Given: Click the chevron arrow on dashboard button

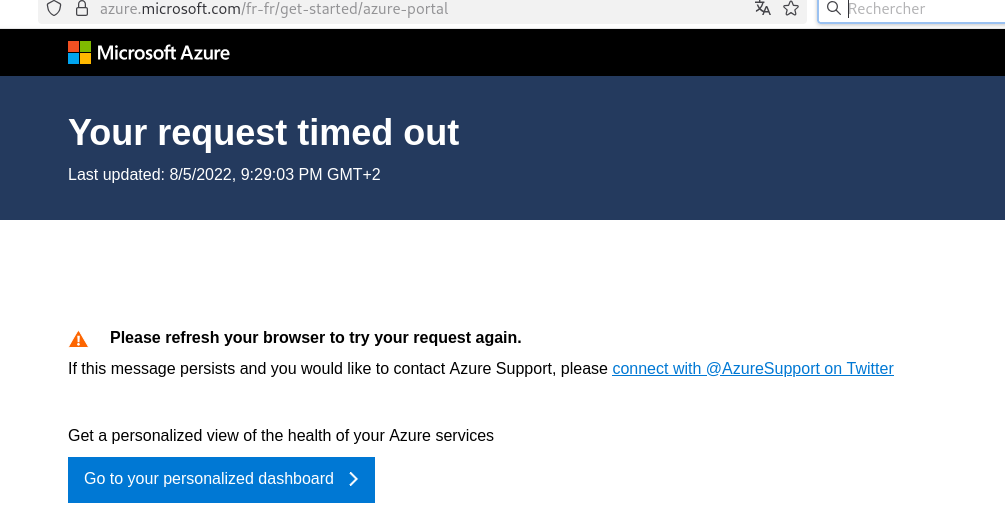Looking at the screenshot, I should (x=353, y=479).
